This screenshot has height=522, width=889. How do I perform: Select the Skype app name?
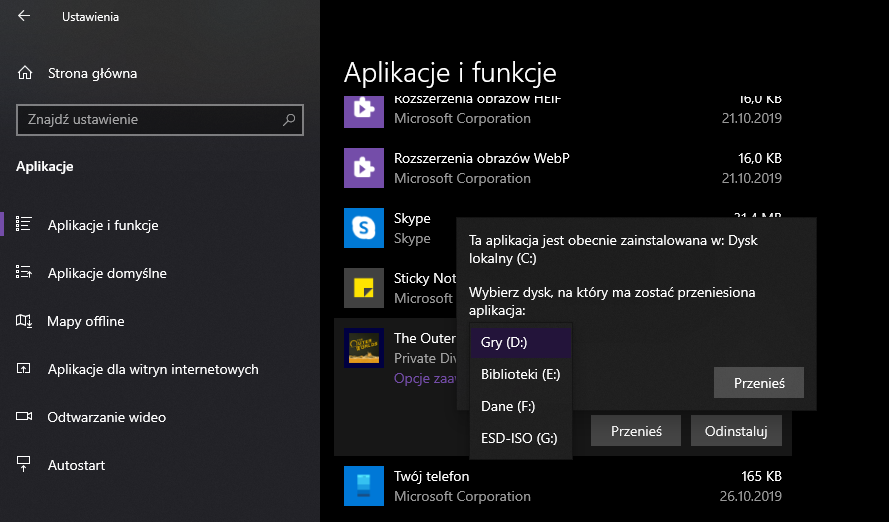(x=412, y=218)
